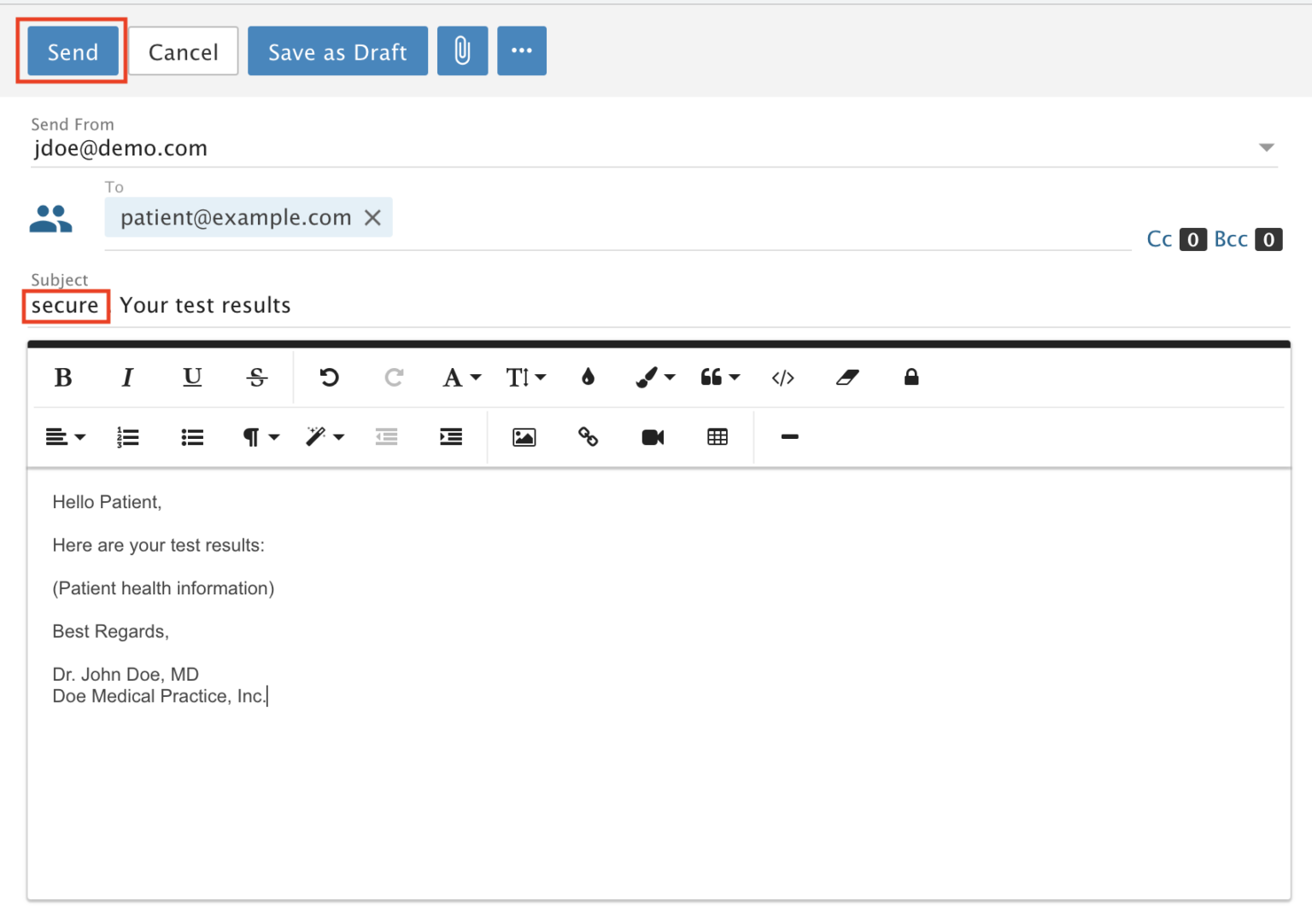Screen dimensions: 1312x924
Task: Toggle the bulleted list
Action: (x=191, y=436)
